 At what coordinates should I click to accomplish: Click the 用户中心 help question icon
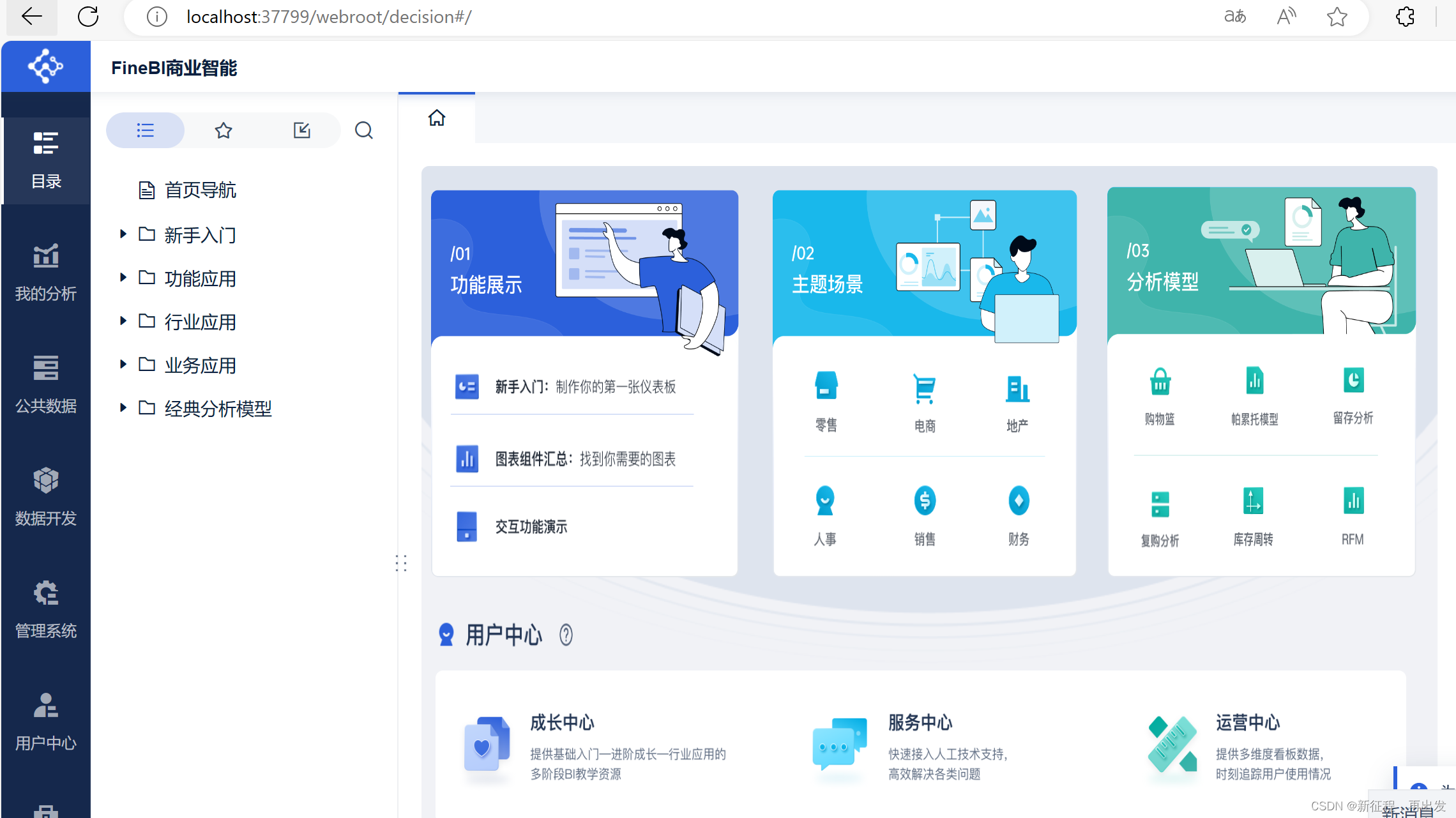(566, 635)
